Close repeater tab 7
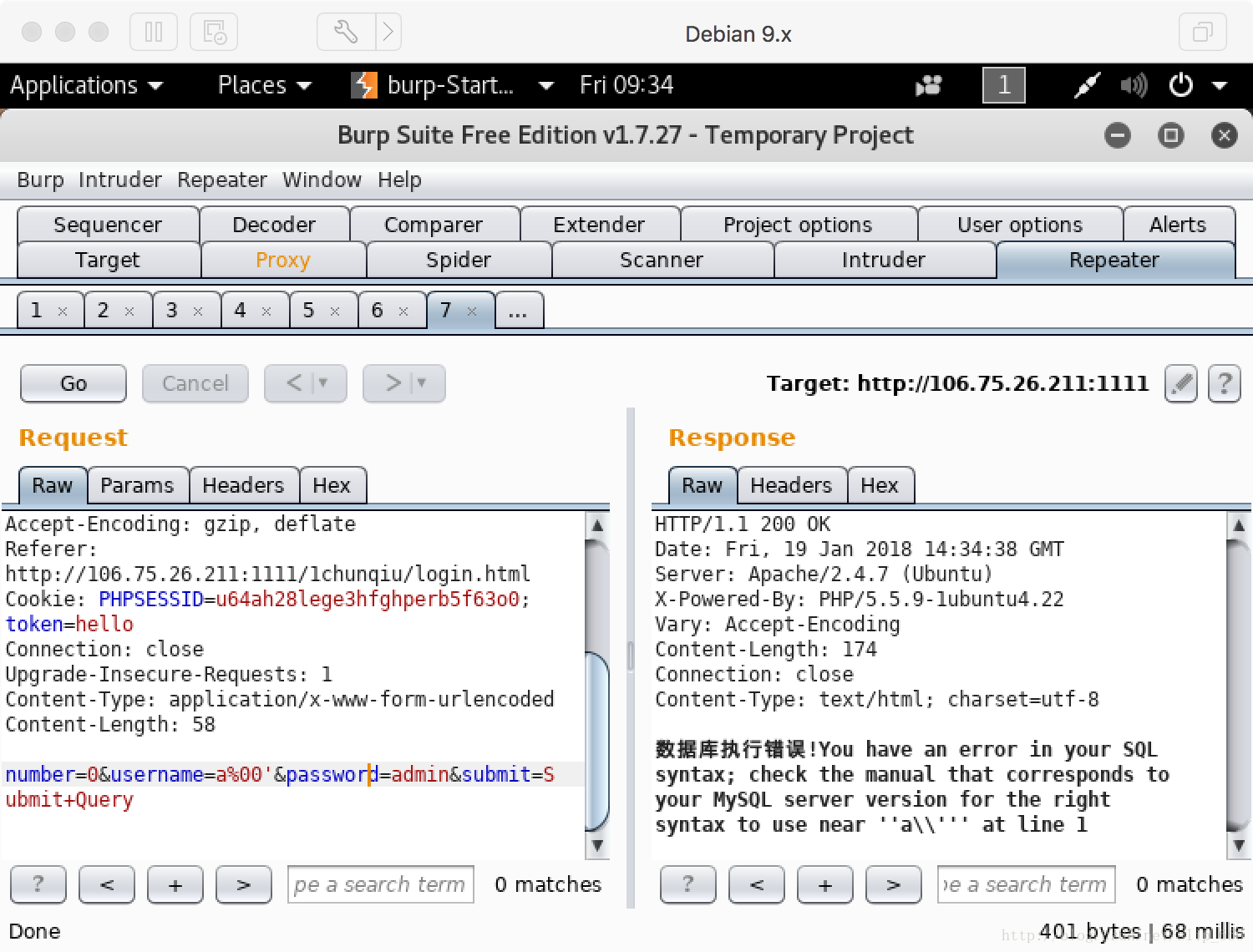Screen dimensions: 1253x952 472,311
